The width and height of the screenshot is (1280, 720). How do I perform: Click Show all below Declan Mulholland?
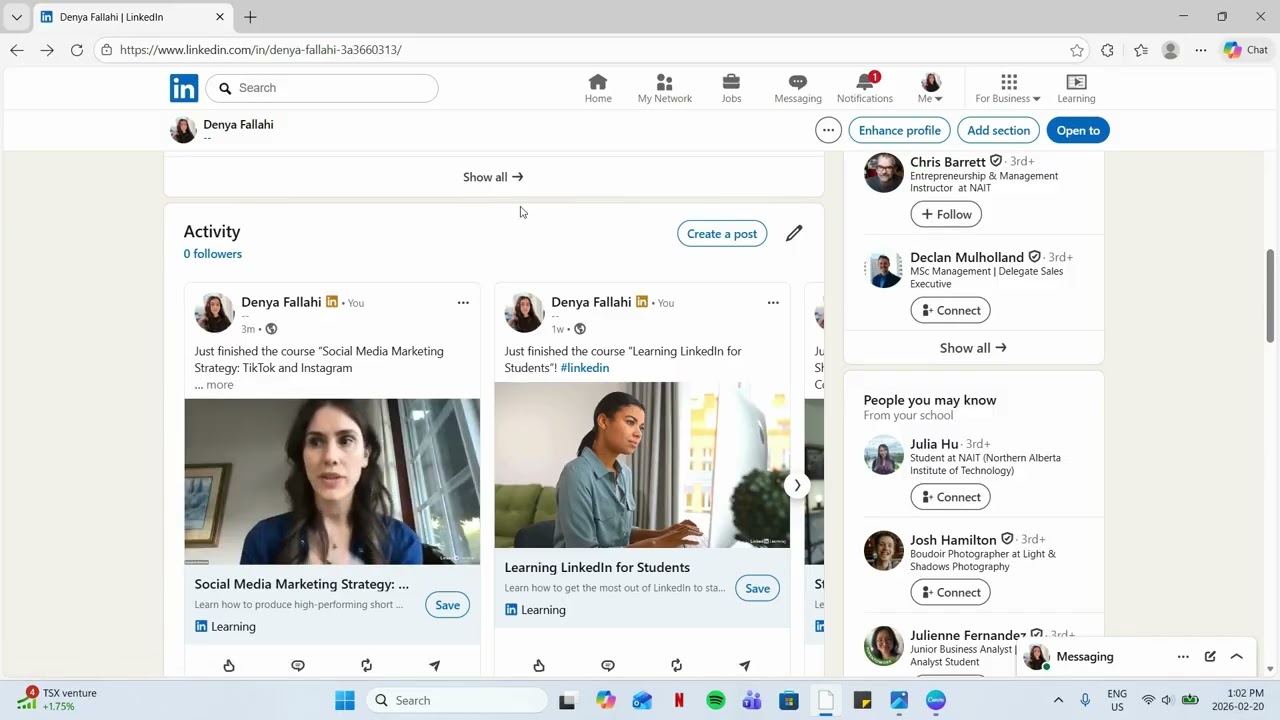click(x=973, y=348)
